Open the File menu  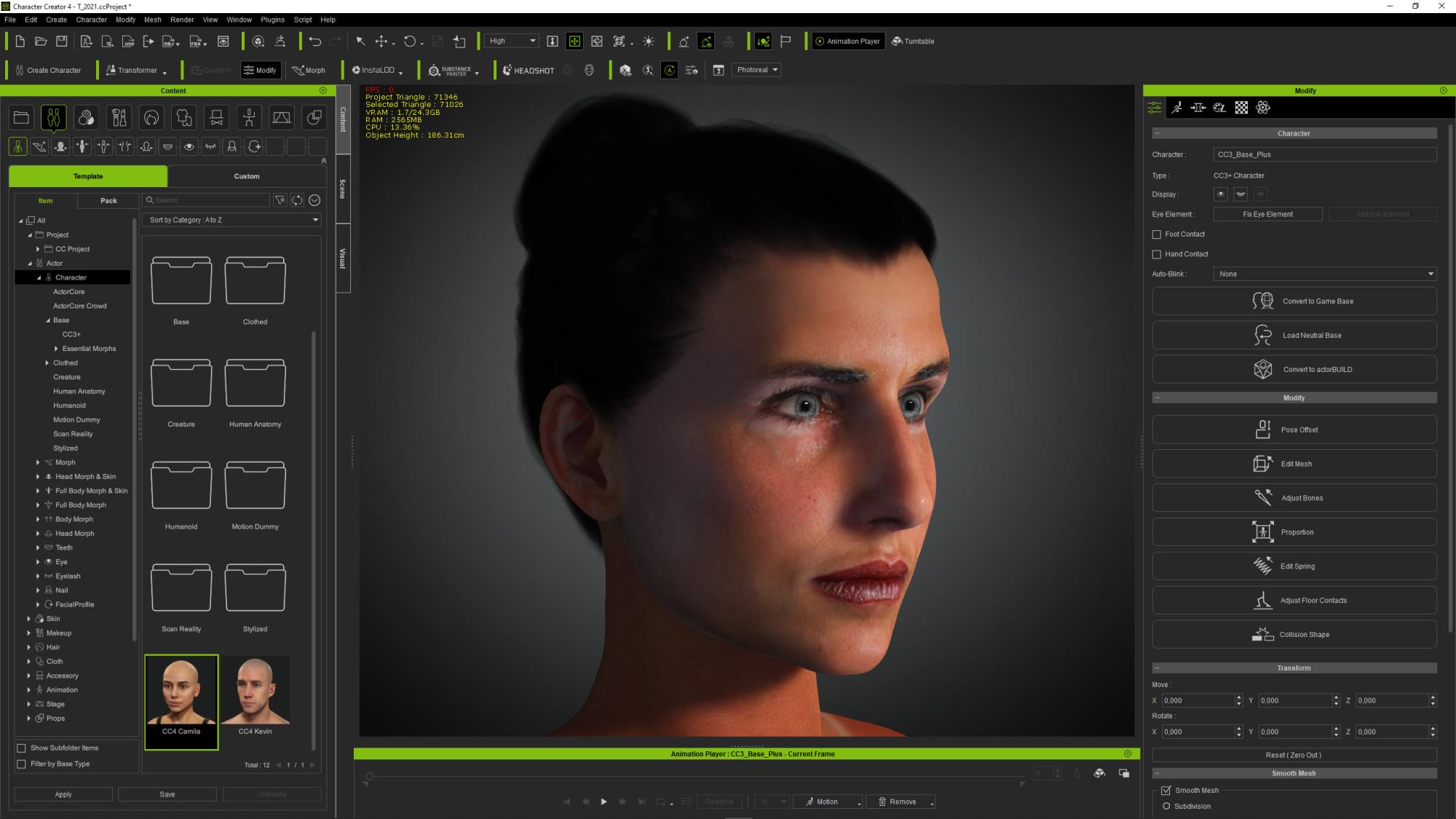point(10,20)
